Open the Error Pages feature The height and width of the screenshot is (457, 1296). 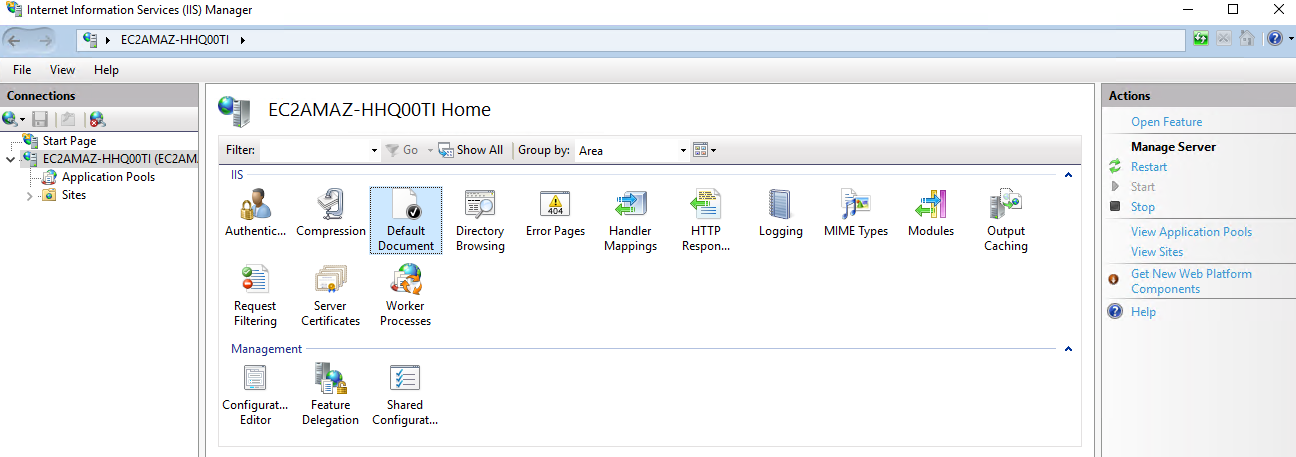pyautogui.click(x=555, y=214)
